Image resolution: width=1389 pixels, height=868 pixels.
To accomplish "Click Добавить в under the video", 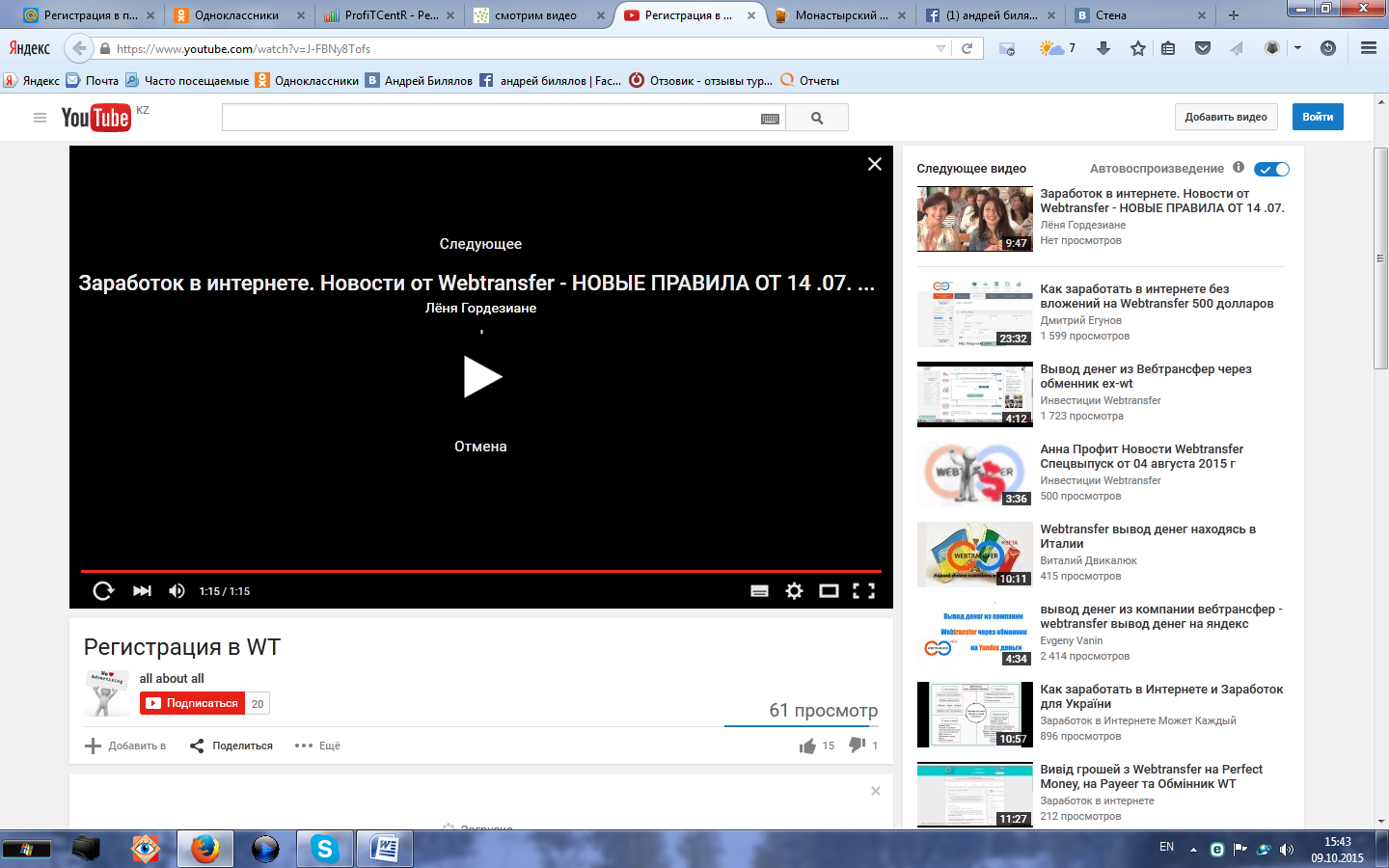I will 125,746.
